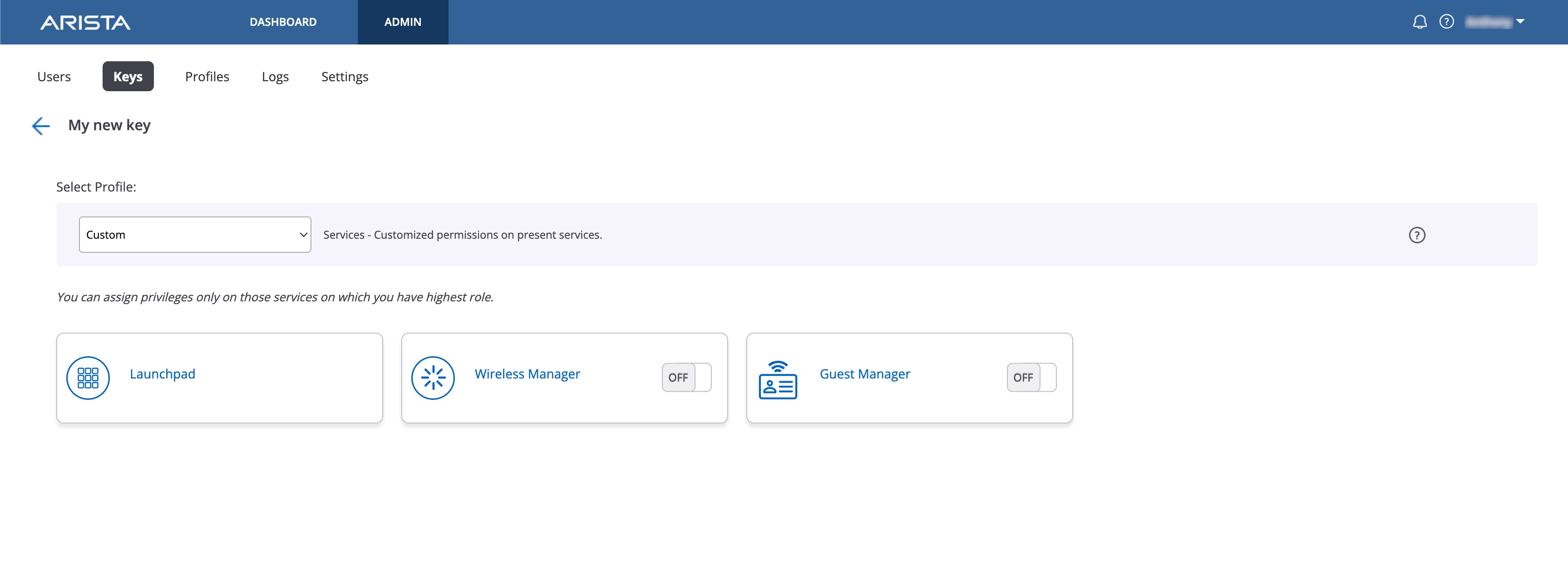Image resolution: width=1568 pixels, height=570 pixels.
Task: Open the notifications bell
Action: click(1420, 22)
